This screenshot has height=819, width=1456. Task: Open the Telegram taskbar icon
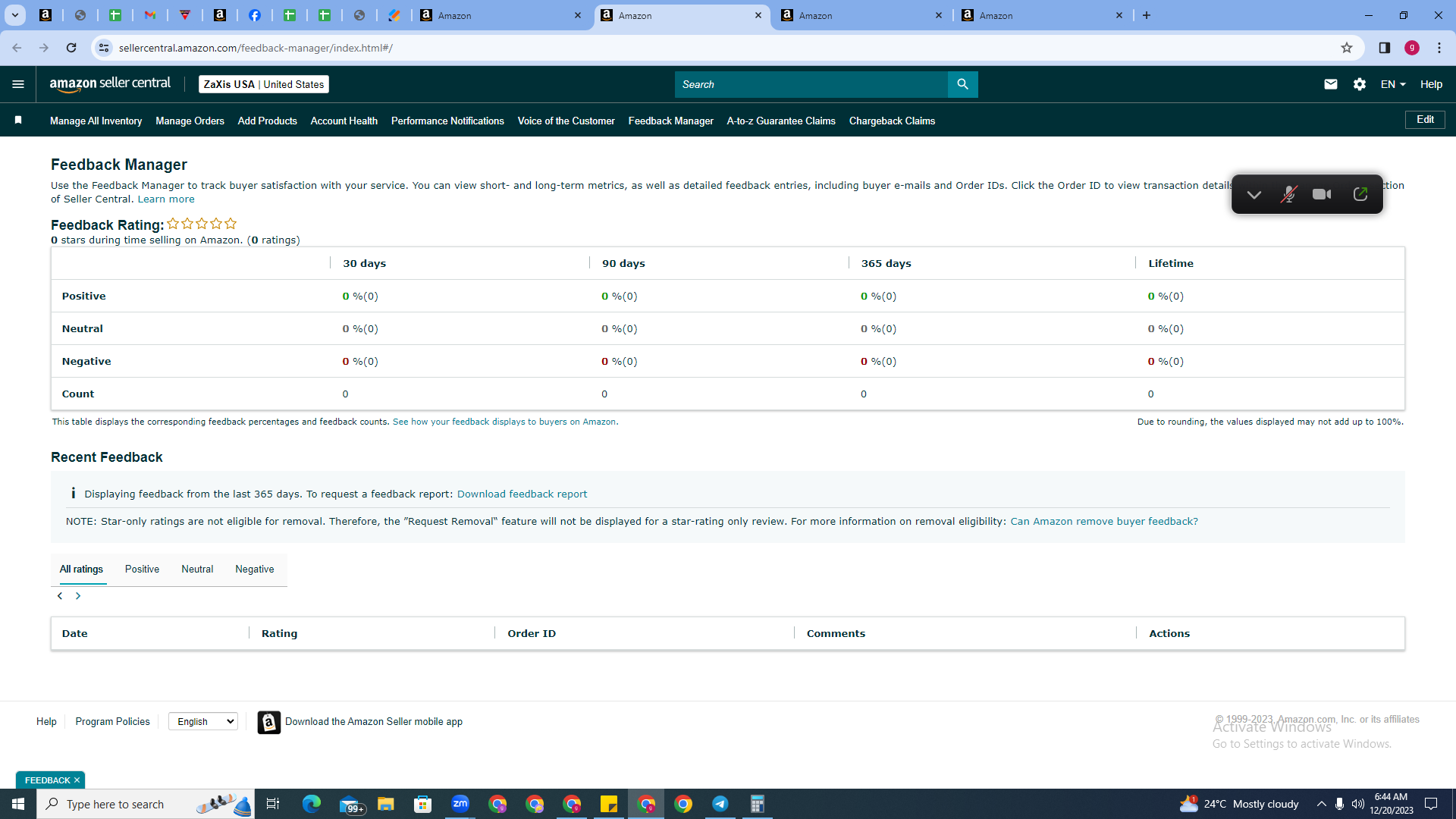(x=720, y=804)
